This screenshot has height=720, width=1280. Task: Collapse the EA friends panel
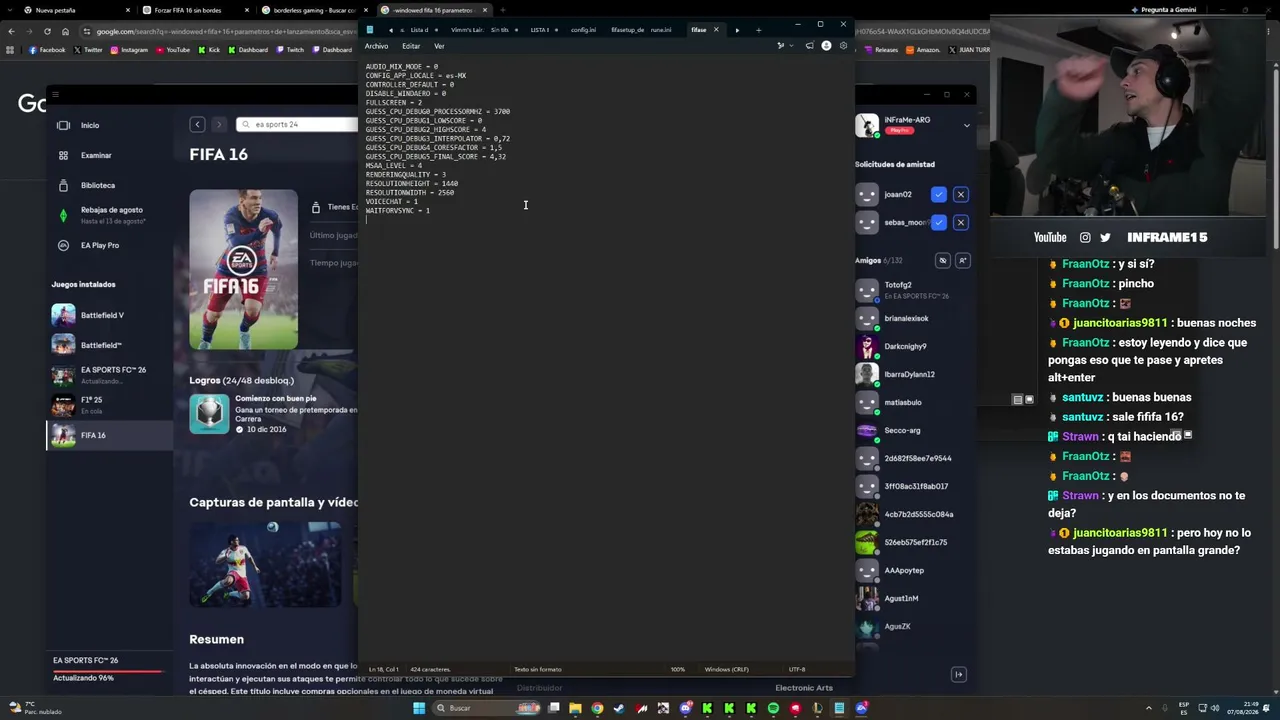point(958,674)
